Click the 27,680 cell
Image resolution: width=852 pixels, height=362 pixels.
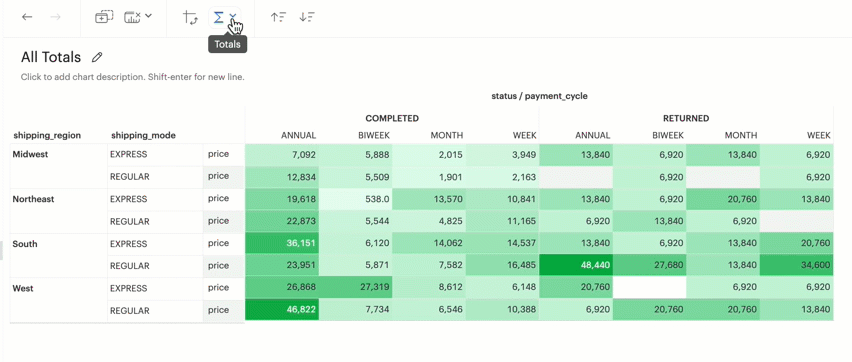[x=649, y=266]
